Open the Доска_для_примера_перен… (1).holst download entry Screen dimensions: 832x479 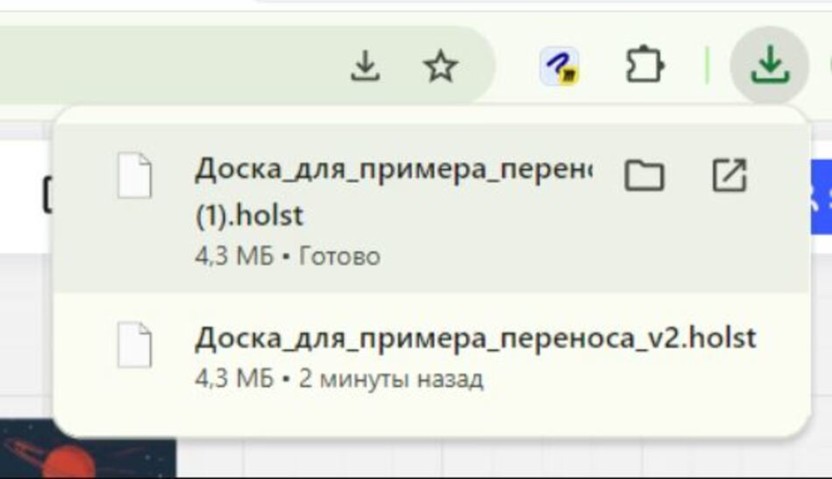[431, 208]
